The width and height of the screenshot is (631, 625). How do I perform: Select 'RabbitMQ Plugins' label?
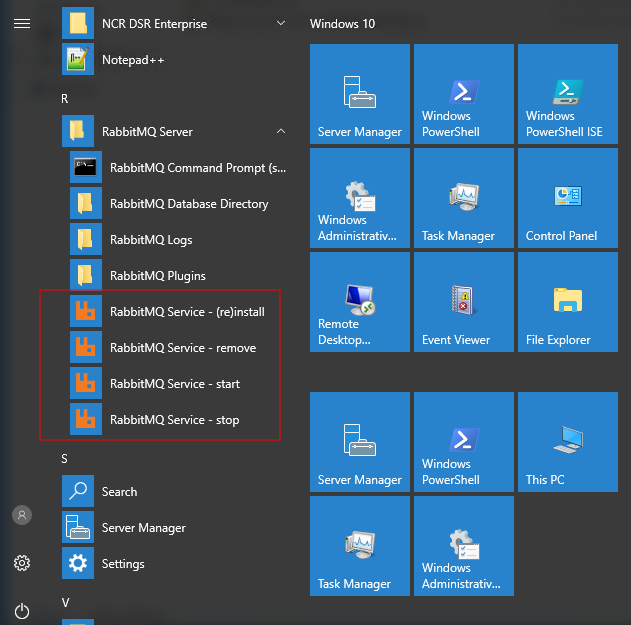point(158,276)
